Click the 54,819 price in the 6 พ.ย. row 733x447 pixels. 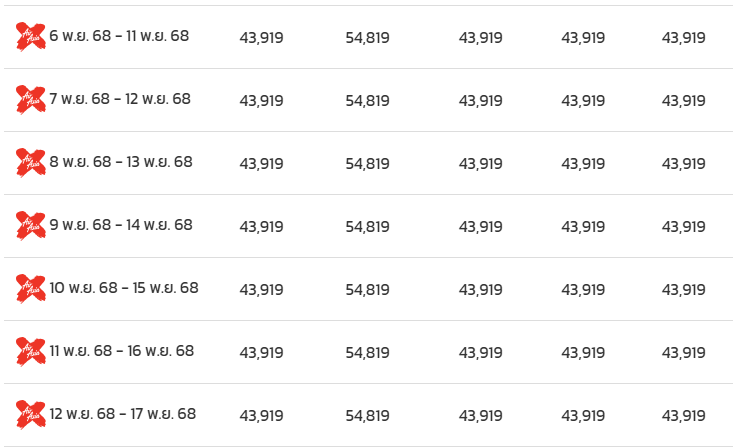[x=367, y=38]
